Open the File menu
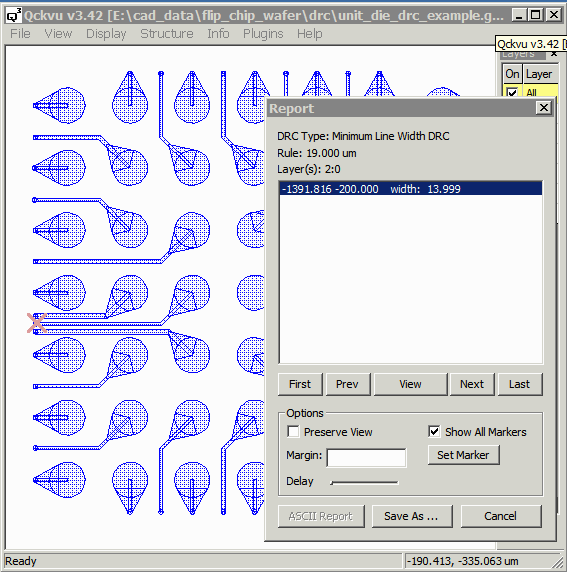567x572 pixels. (20, 34)
